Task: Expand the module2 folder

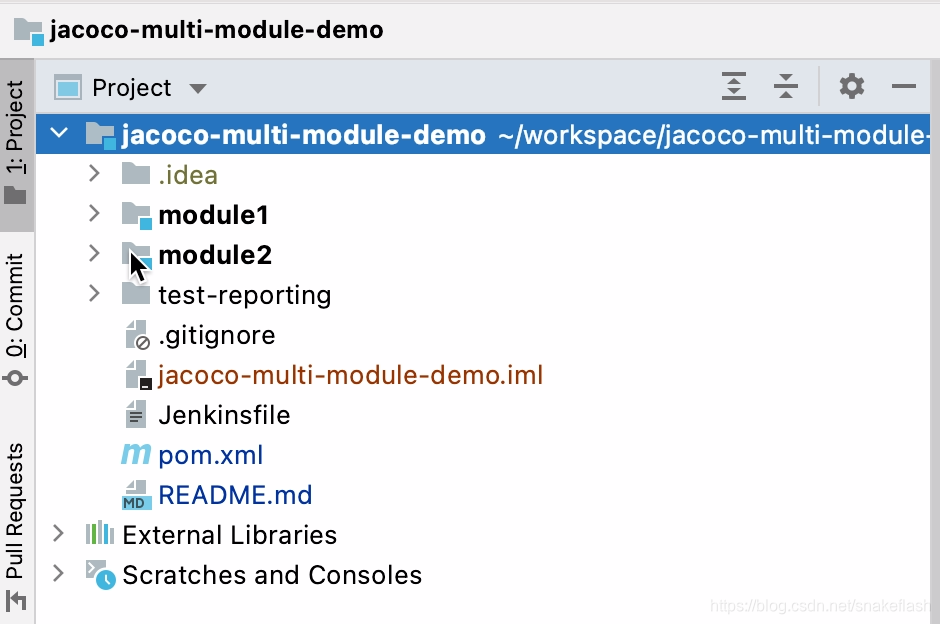Action: tap(94, 254)
